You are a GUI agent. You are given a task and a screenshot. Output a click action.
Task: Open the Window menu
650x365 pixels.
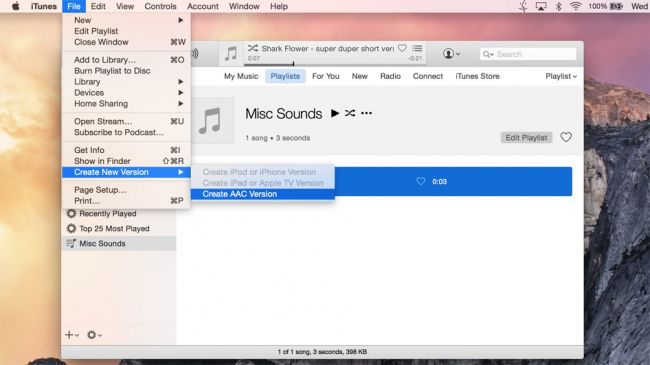click(244, 6)
